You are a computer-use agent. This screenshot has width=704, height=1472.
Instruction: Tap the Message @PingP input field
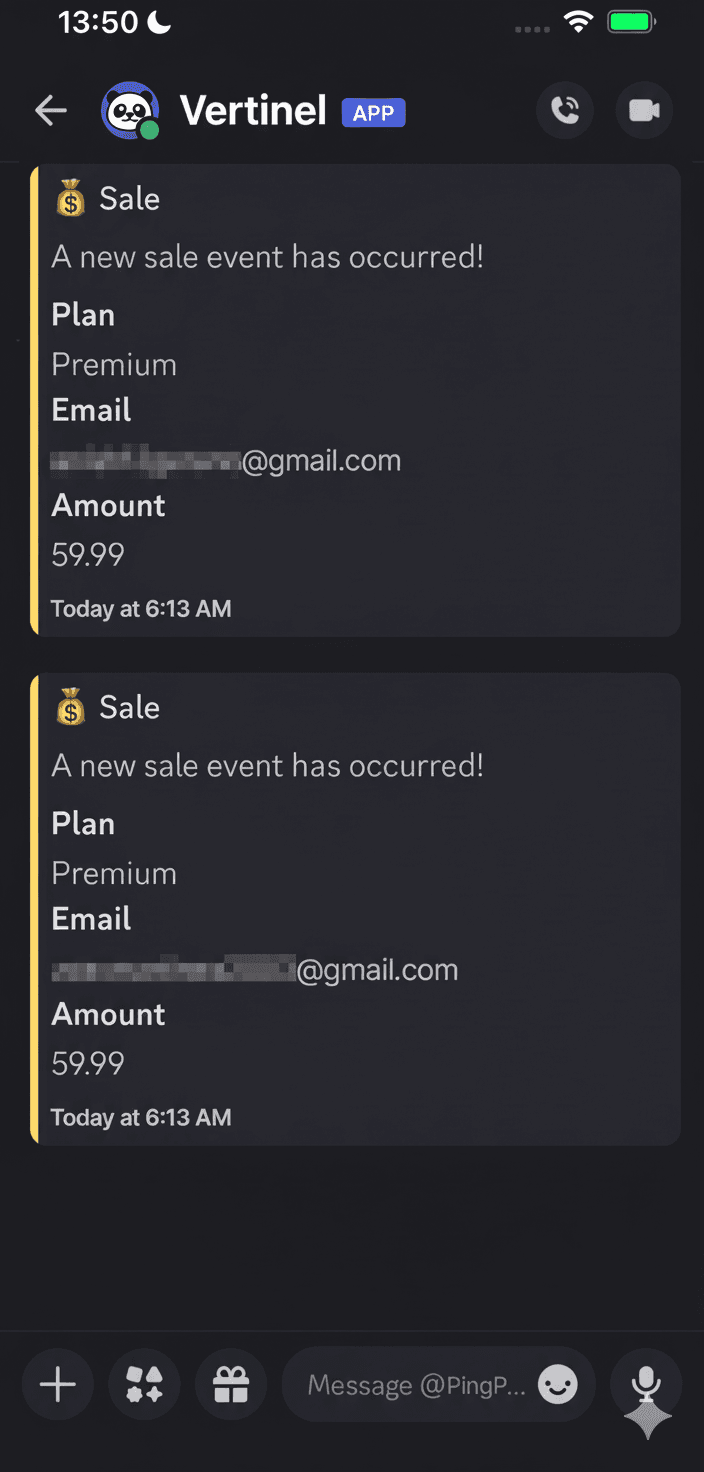tap(420, 1384)
